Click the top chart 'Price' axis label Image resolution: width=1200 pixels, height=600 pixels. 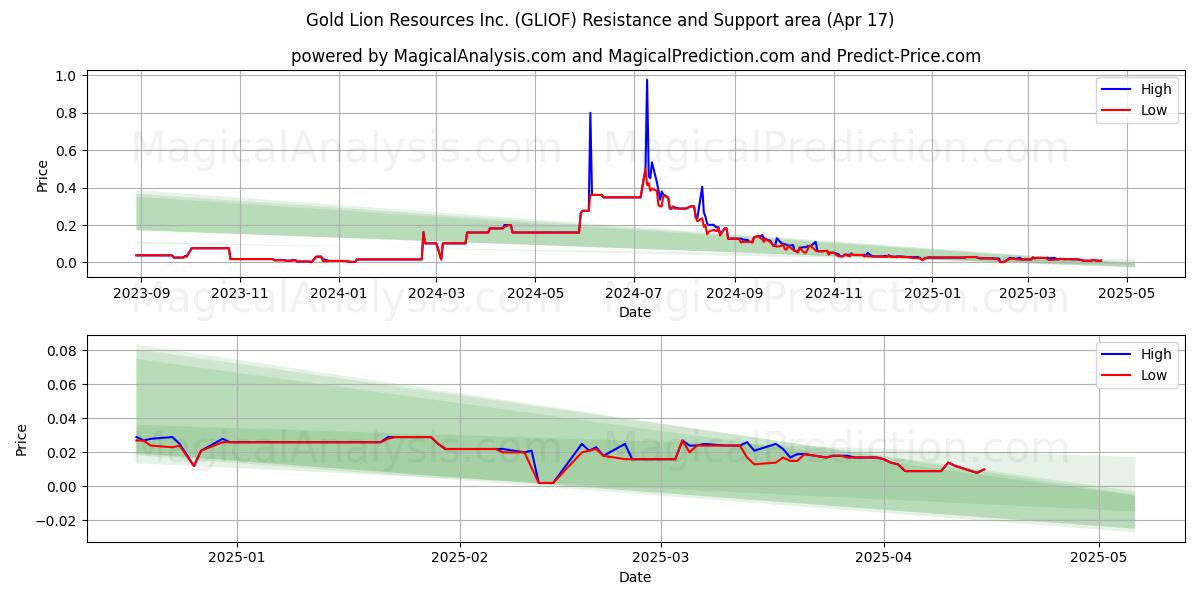(x=42, y=174)
